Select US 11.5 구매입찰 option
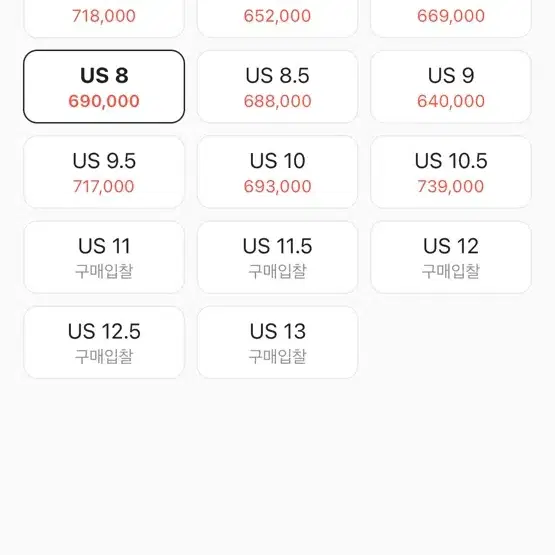The image size is (555, 555). pos(278,257)
